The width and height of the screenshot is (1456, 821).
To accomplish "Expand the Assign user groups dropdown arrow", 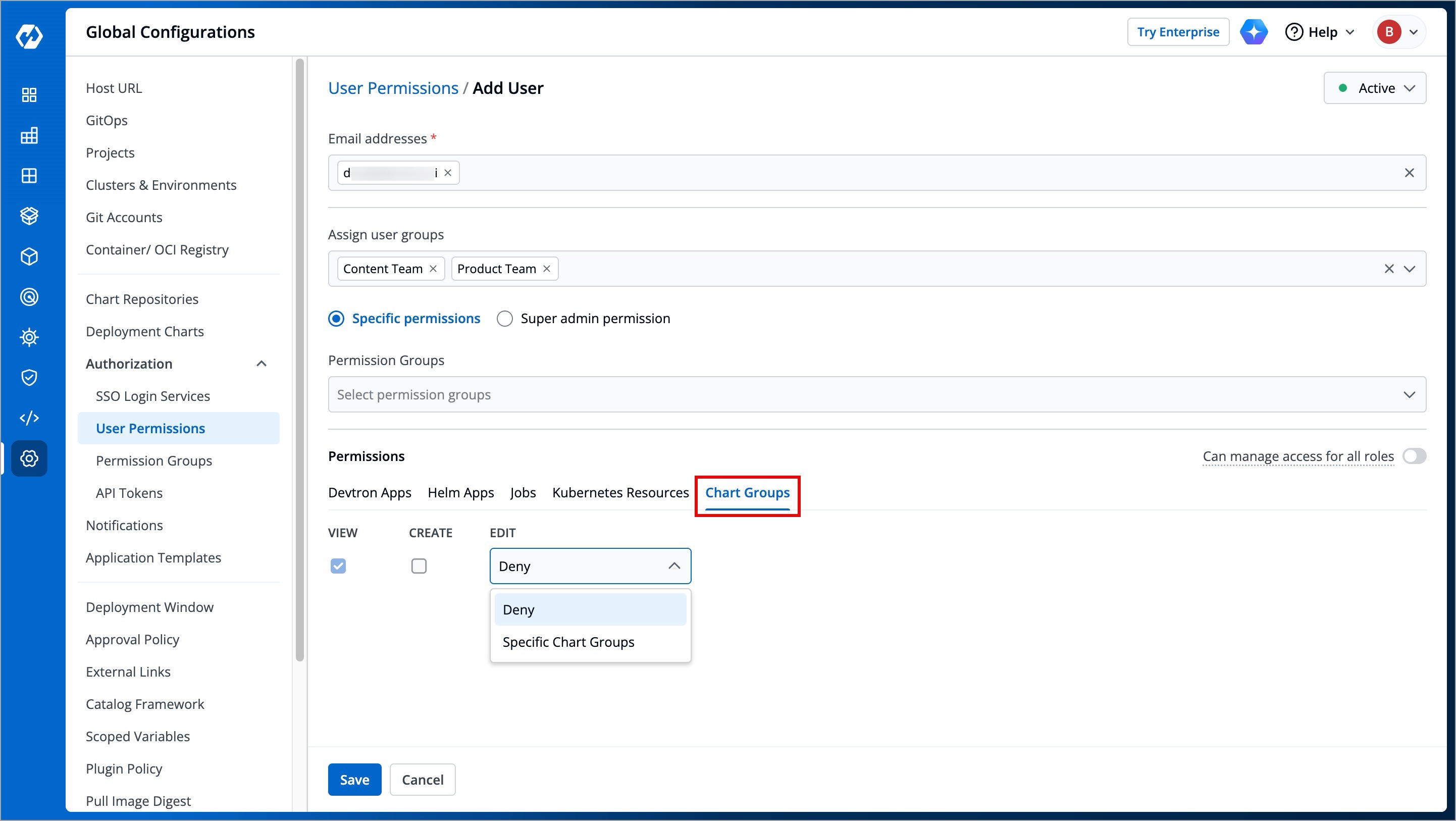I will click(1409, 269).
